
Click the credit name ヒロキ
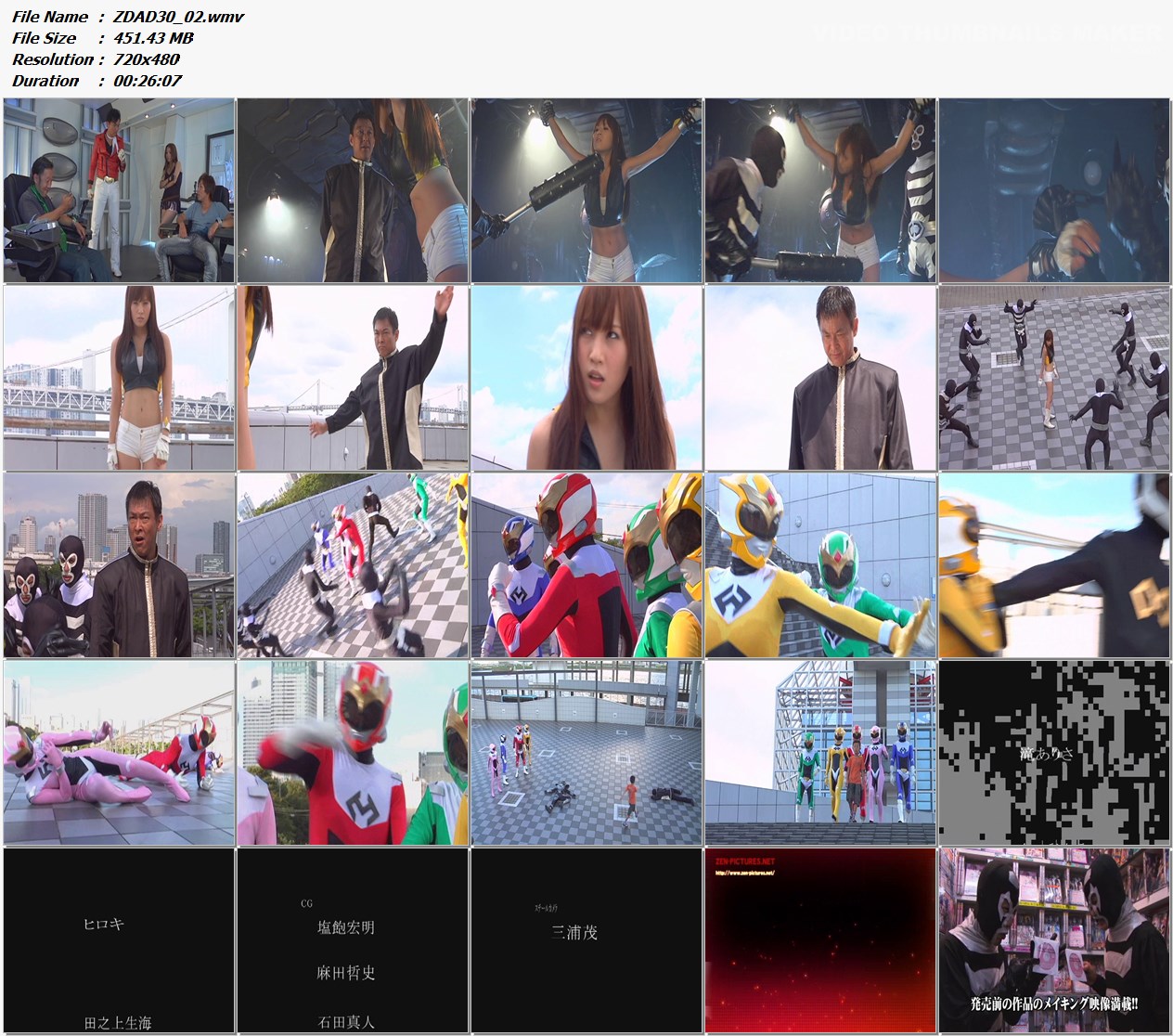[x=103, y=925]
